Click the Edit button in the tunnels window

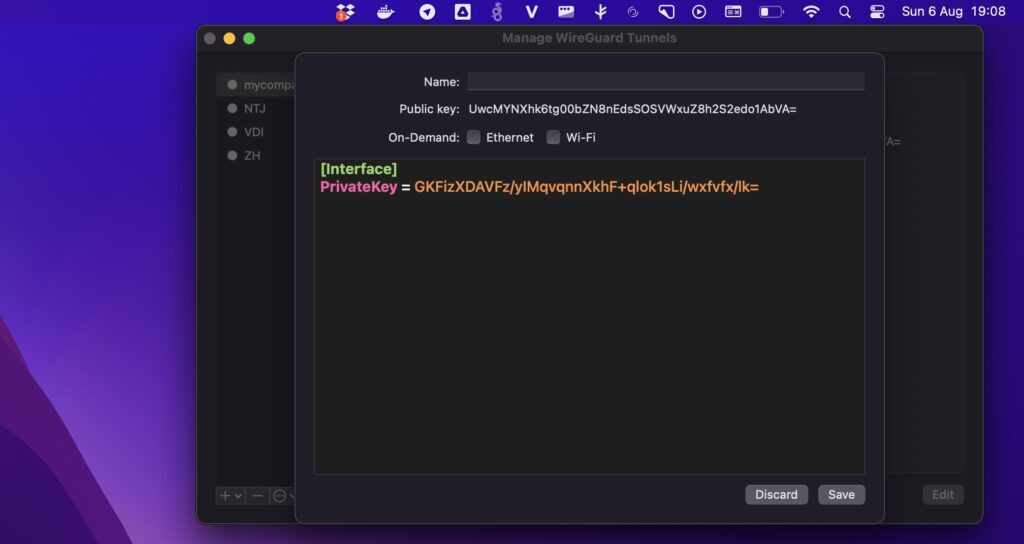tap(942, 494)
